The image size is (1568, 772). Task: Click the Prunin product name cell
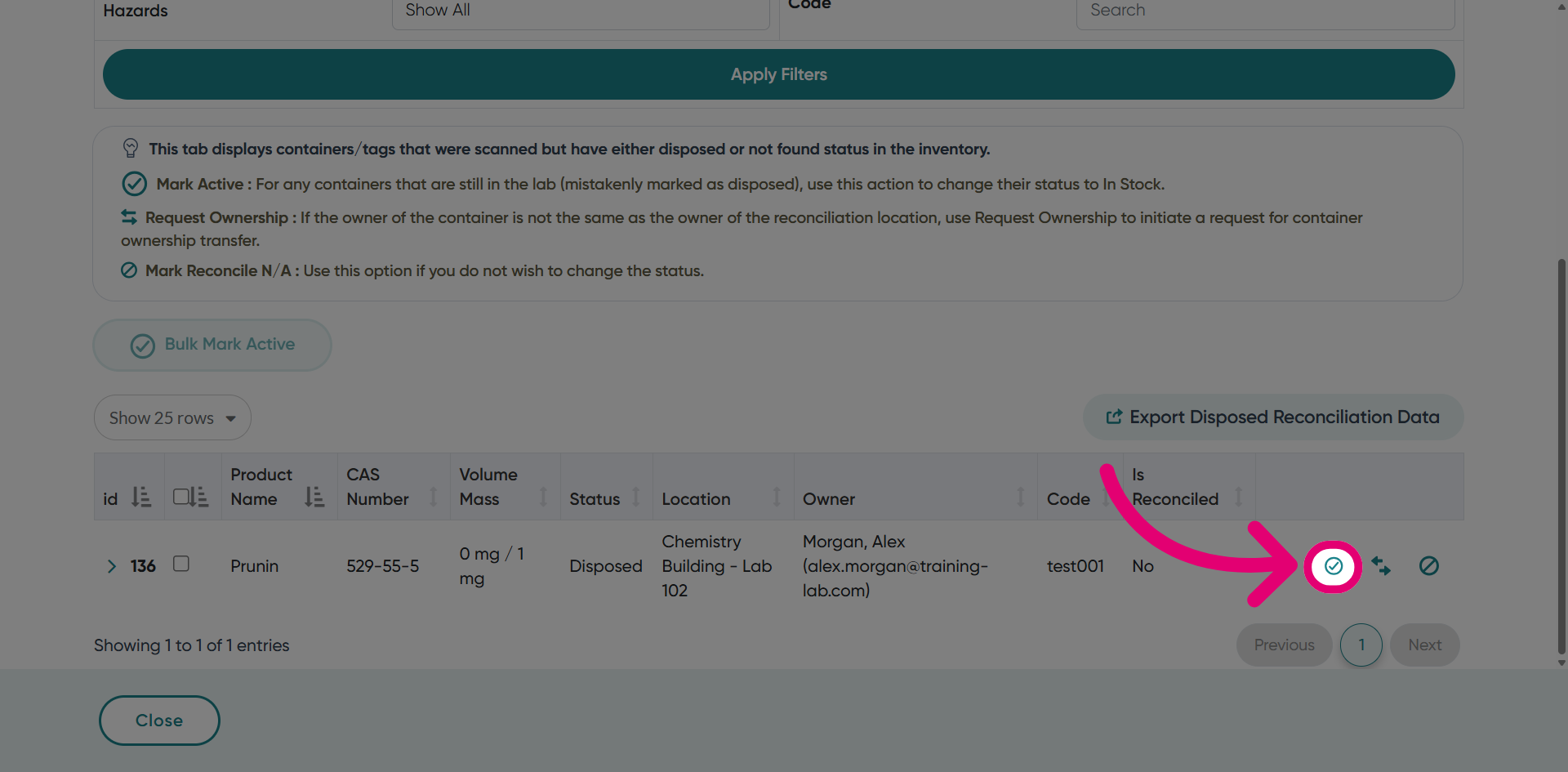(254, 566)
